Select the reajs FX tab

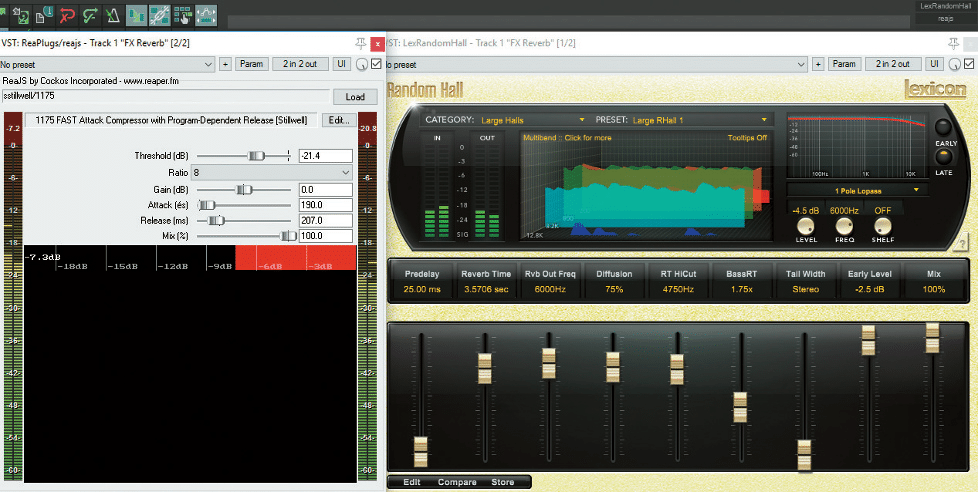(x=947, y=19)
